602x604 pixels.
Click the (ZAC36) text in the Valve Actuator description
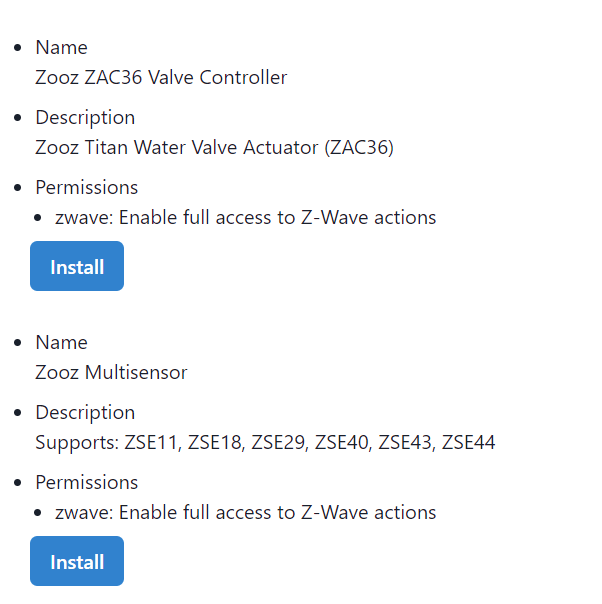(359, 147)
